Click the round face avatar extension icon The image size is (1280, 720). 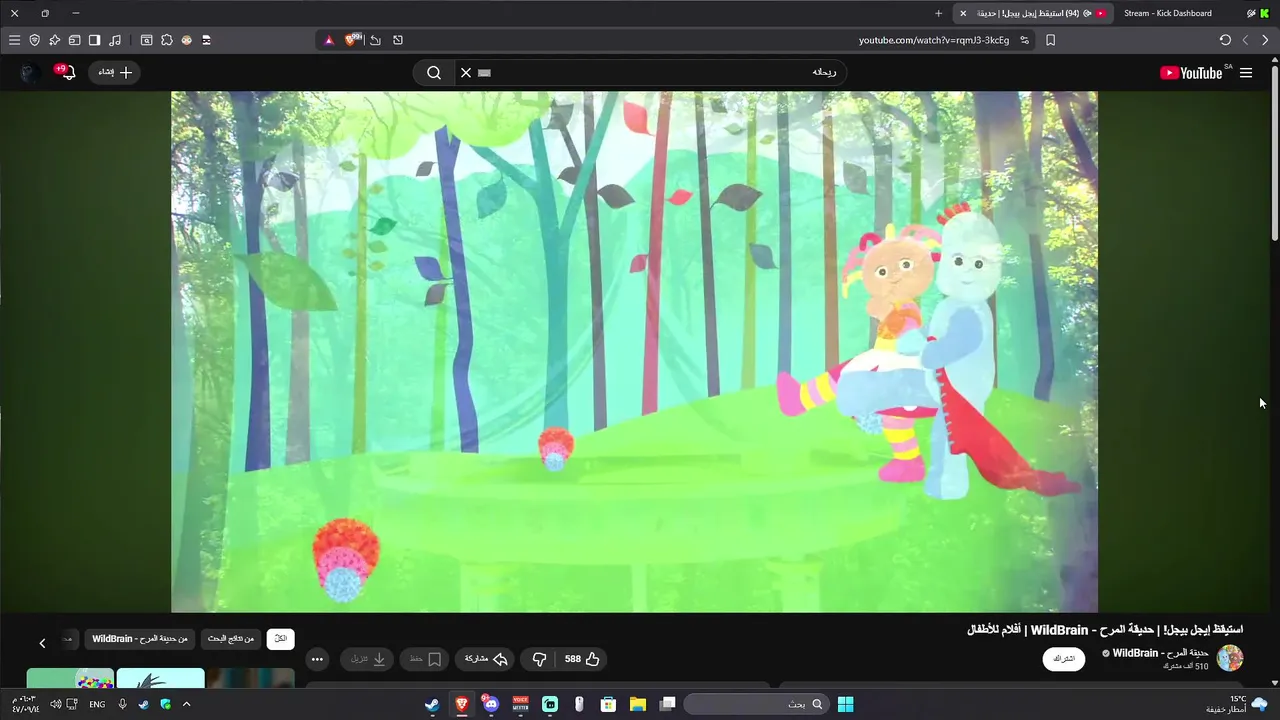(186, 40)
